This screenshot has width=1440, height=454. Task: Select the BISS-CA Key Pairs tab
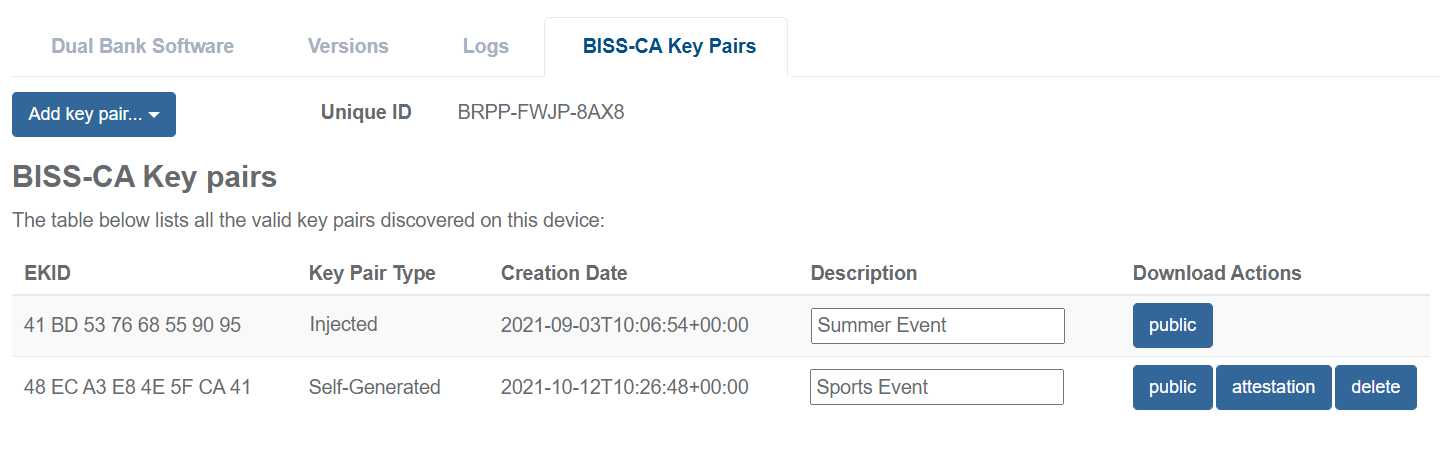click(669, 46)
